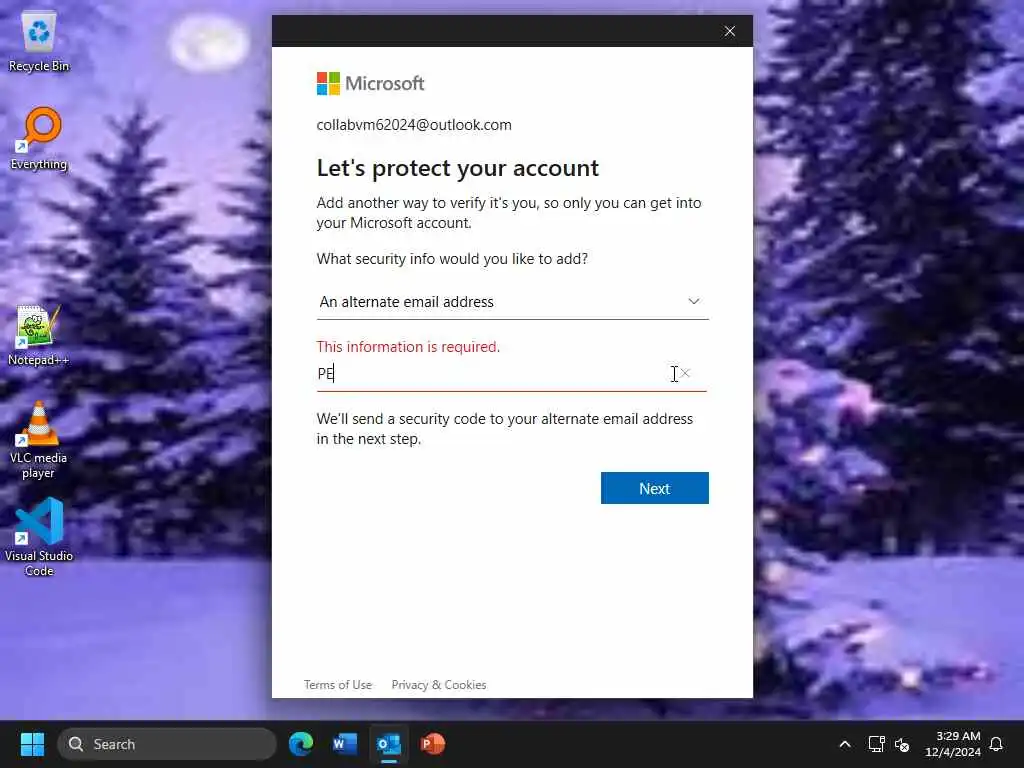Click the taskbar Search box
1024x768 pixels.
pyautogui.click(x=167, y=744)
